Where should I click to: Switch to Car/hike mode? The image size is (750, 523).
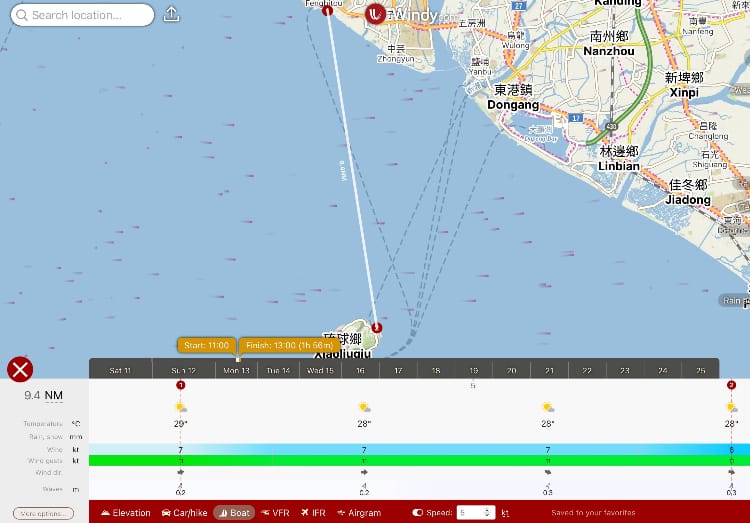pyautogui.click(x=184, y=512)
